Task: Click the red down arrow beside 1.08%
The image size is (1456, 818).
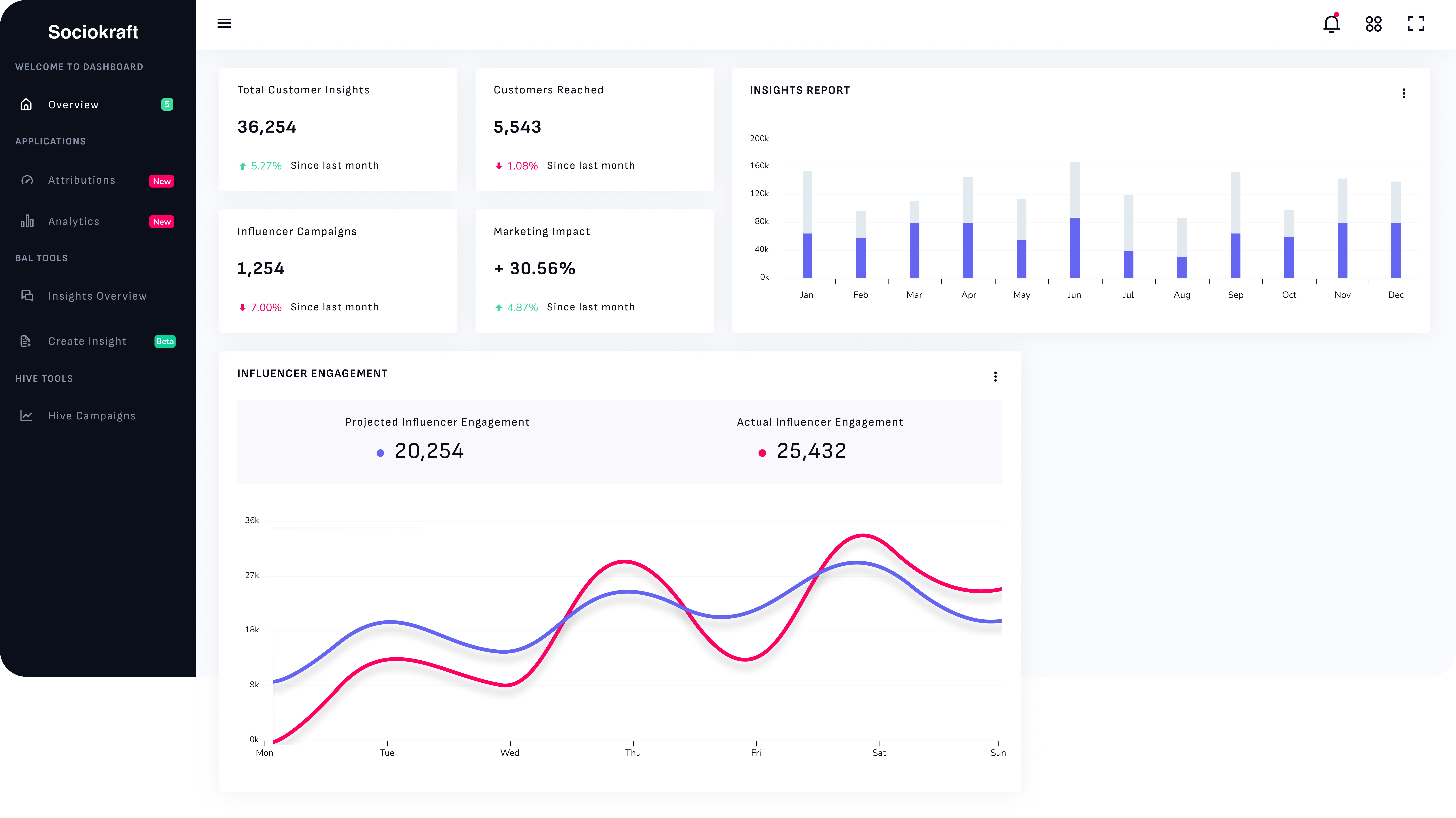Action: pos(499,166)
